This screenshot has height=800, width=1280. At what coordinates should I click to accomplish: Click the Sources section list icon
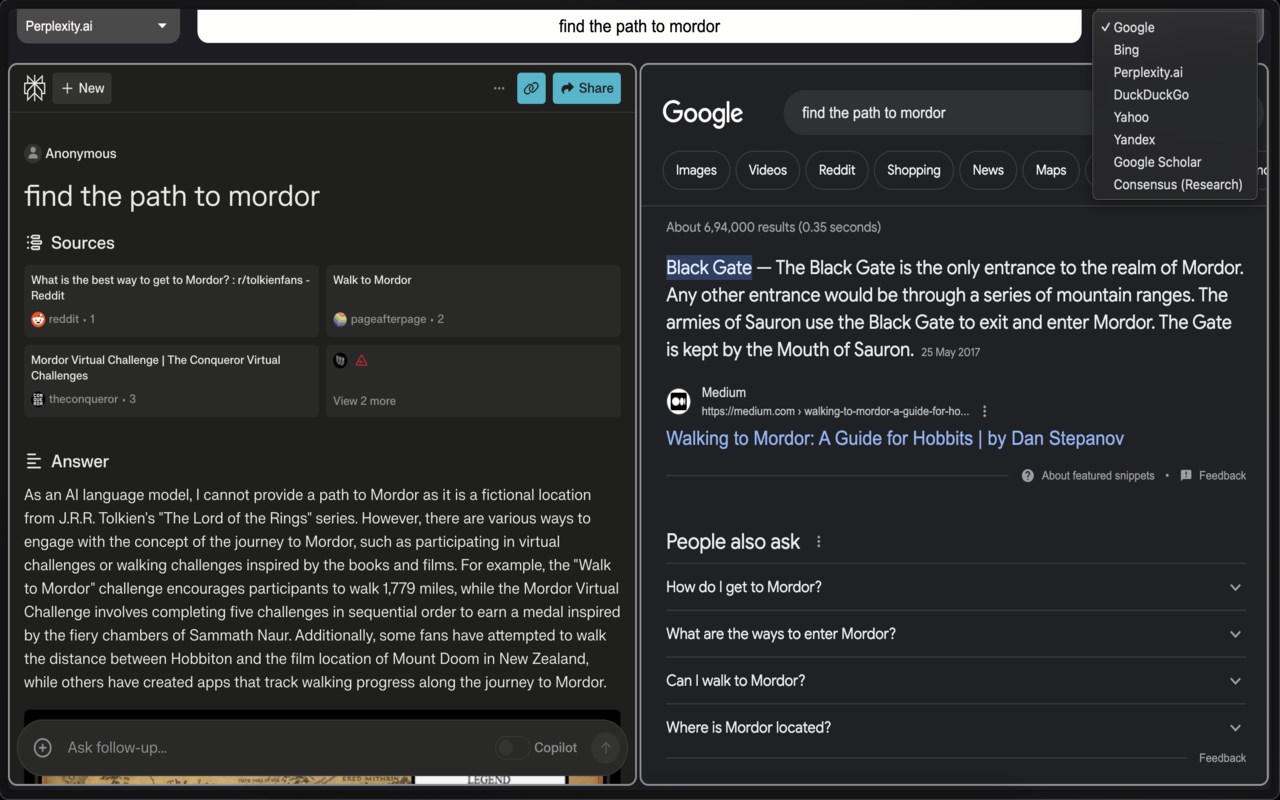34,243
